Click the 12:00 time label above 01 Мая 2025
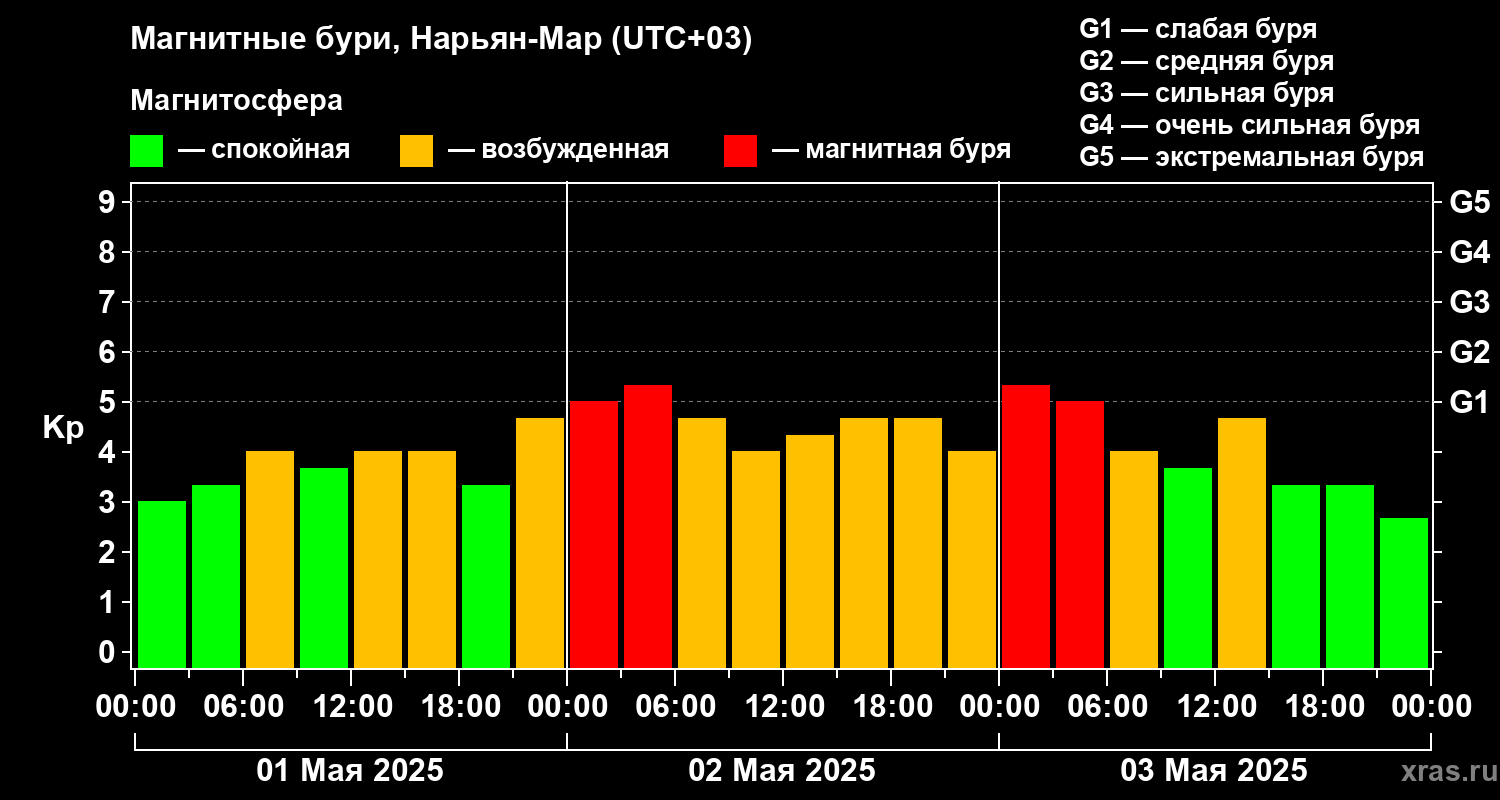This screenshot has height=800, width=1500. 351,707
